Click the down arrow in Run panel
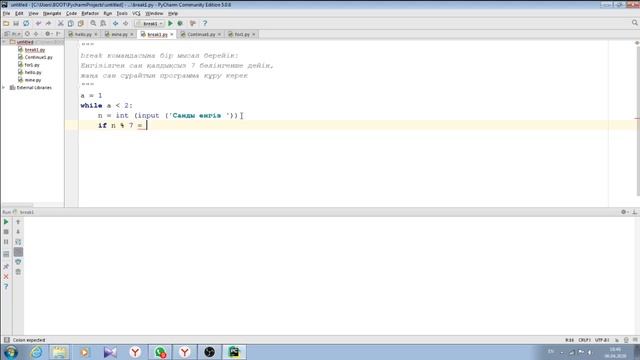The height and width of the screenshot is (360, 640). pos(18,232)
